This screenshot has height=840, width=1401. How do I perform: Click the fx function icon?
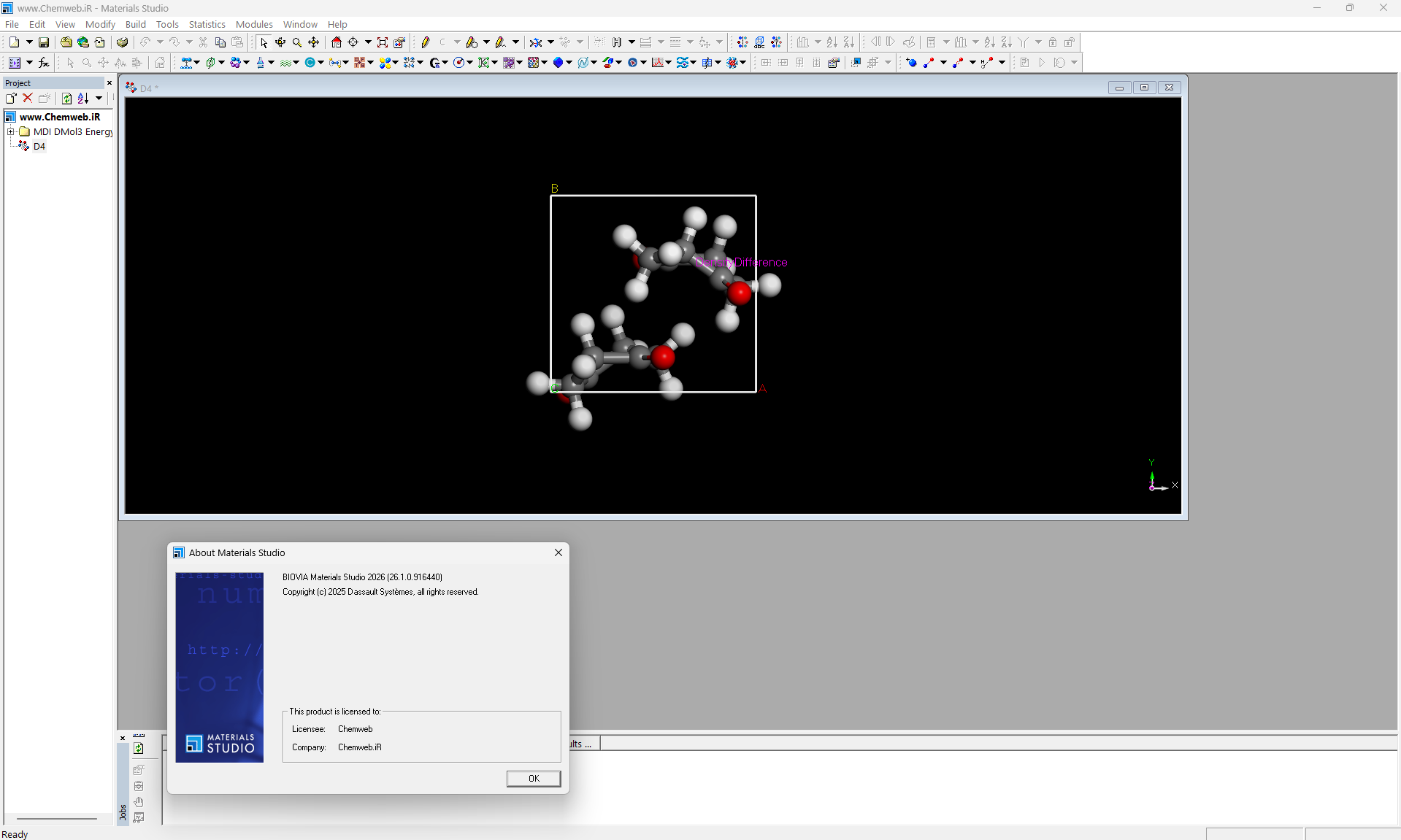tap(44, 63)
